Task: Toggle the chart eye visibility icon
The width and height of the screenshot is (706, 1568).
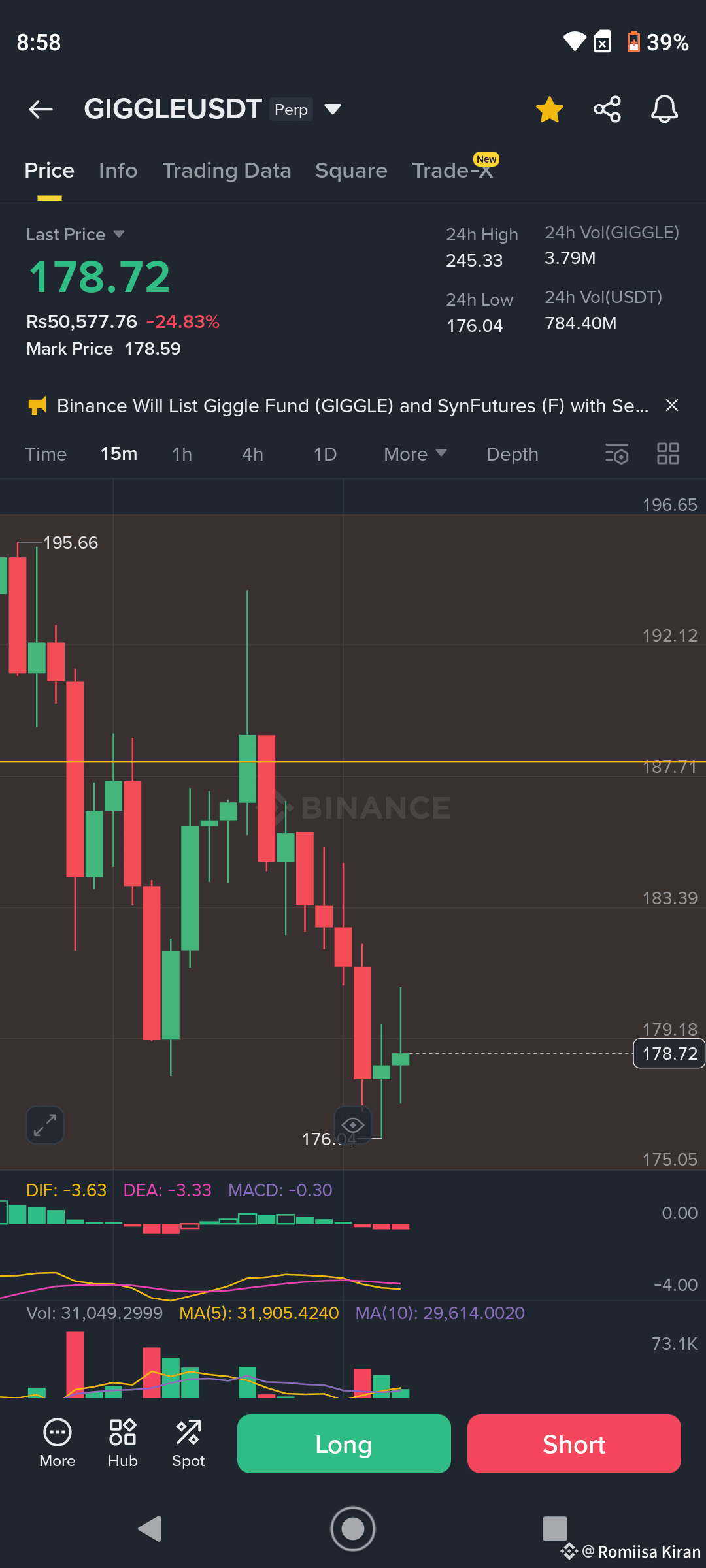Action: (353, 1124)
